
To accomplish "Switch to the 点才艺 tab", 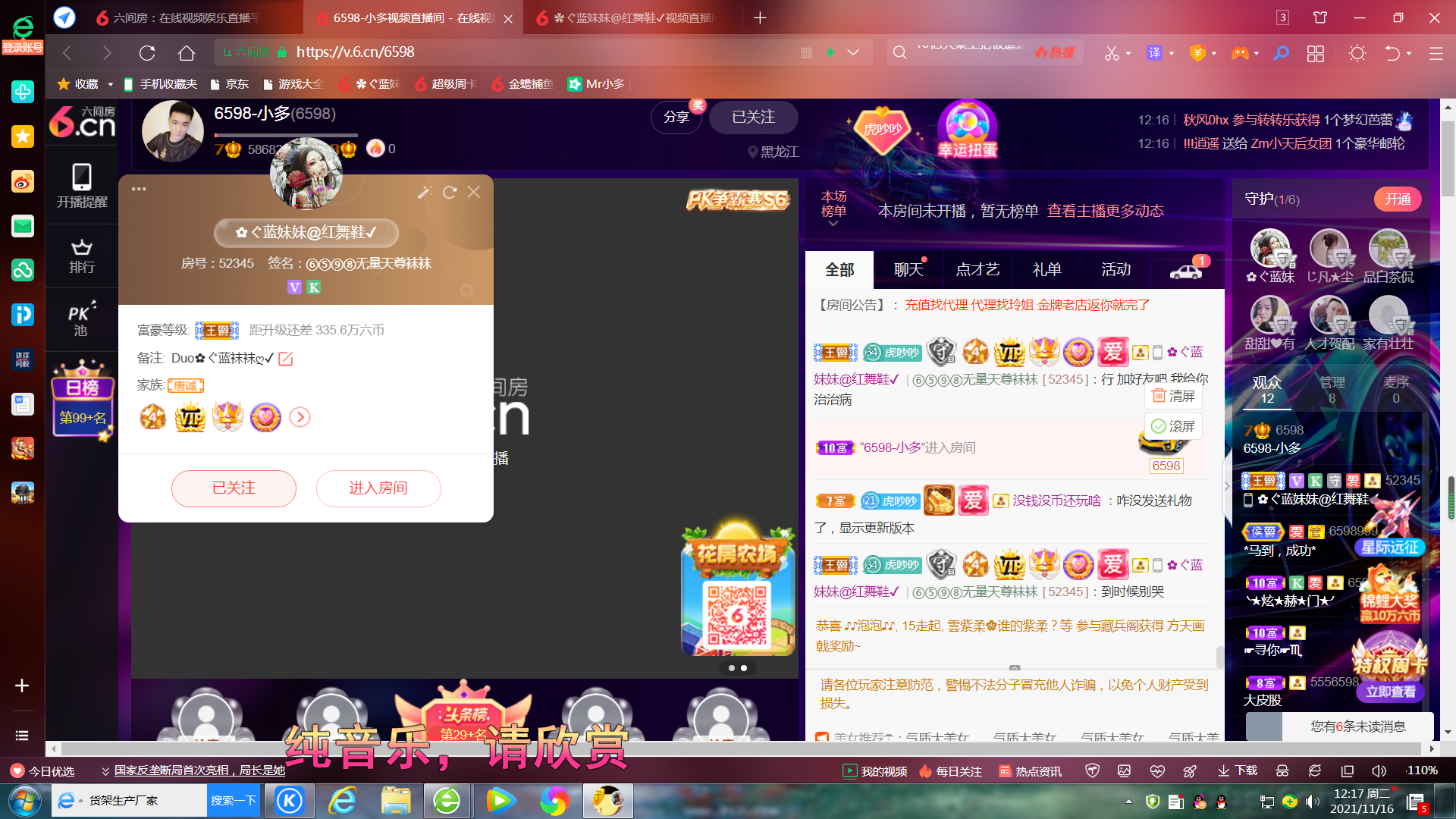I will (x=977, y=270).
